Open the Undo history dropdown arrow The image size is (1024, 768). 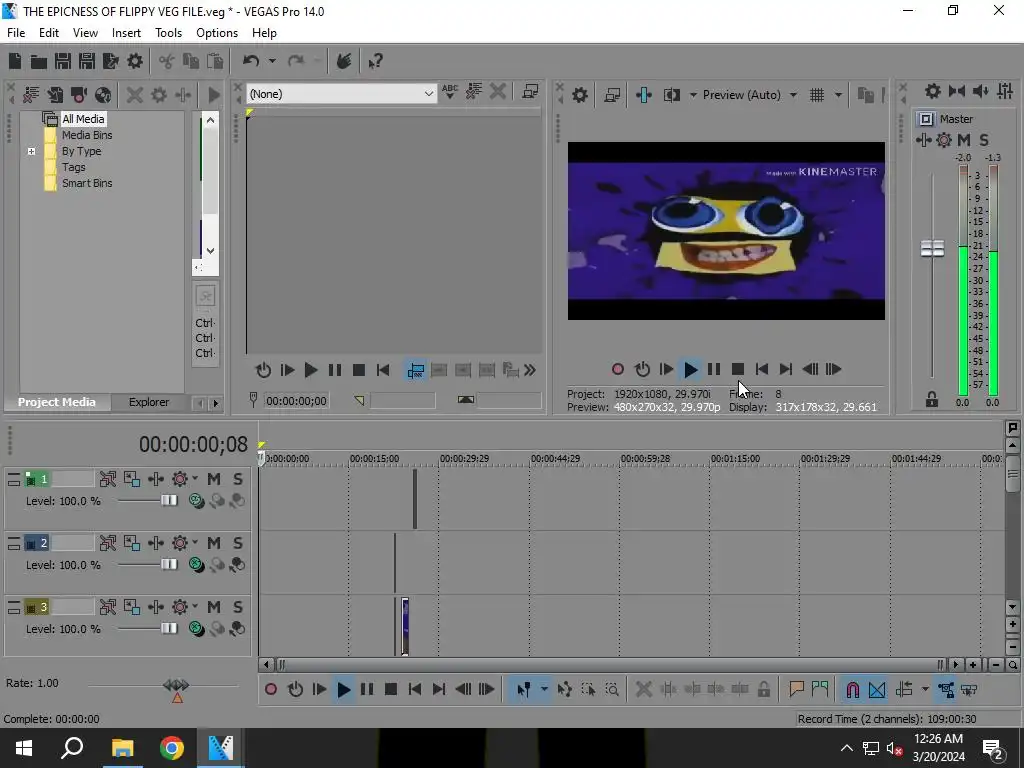(272, 61)
